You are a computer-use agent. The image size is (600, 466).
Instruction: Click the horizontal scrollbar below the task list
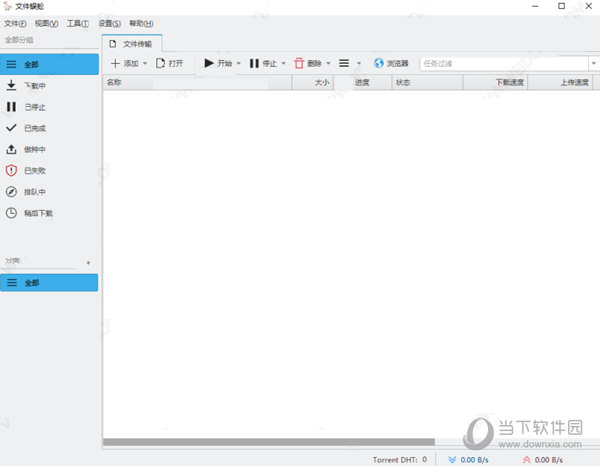[270, 441]
